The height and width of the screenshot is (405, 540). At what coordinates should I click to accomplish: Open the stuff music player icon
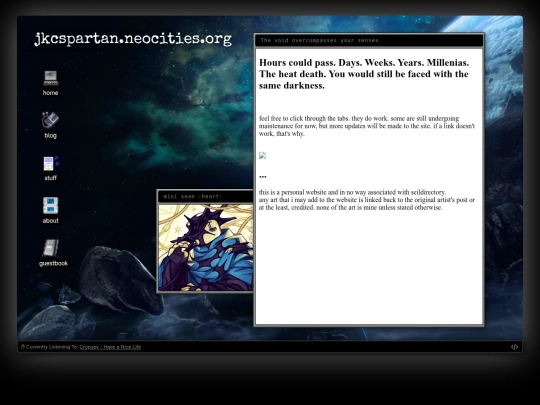pos(51,163)
